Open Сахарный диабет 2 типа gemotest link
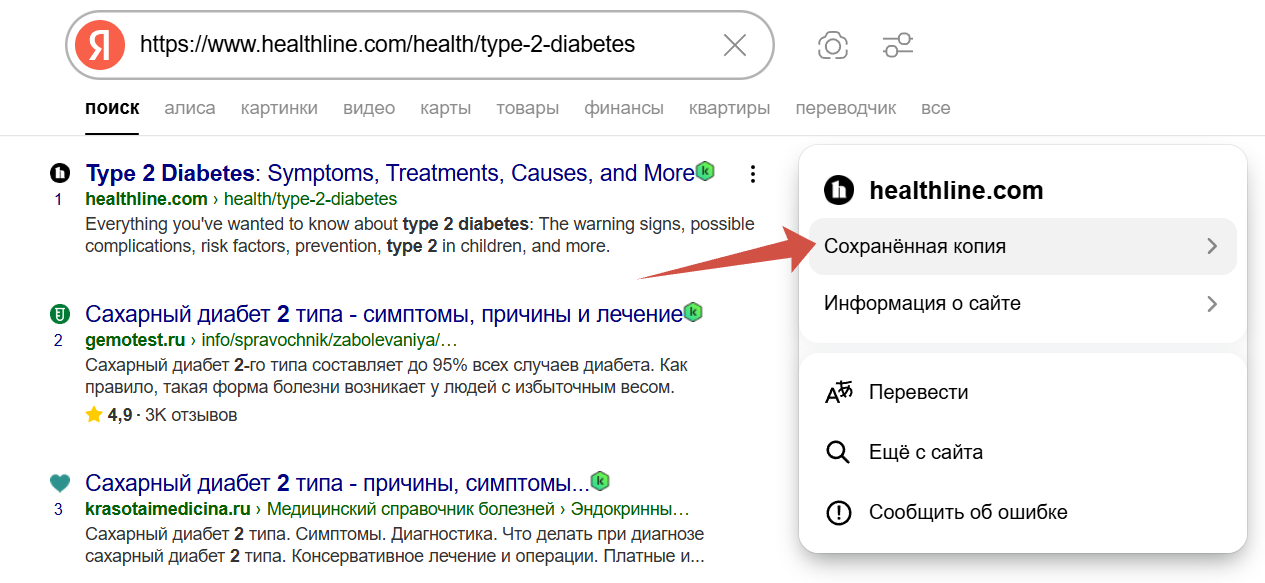Screen dimensions: 1265x583 pyautogui.click(x=384, y=315)
